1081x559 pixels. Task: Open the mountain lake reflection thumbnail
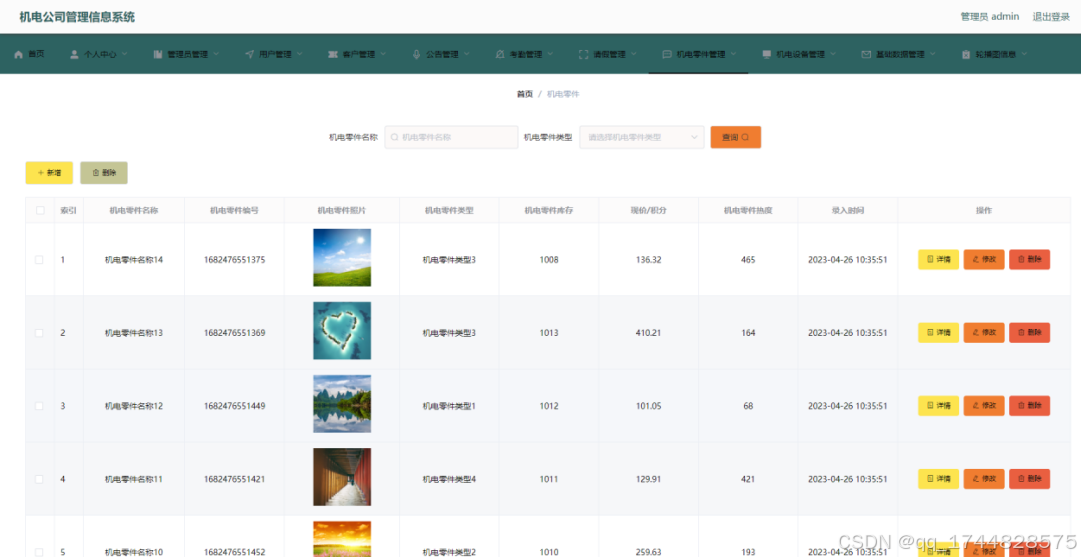tap(342, 404)
